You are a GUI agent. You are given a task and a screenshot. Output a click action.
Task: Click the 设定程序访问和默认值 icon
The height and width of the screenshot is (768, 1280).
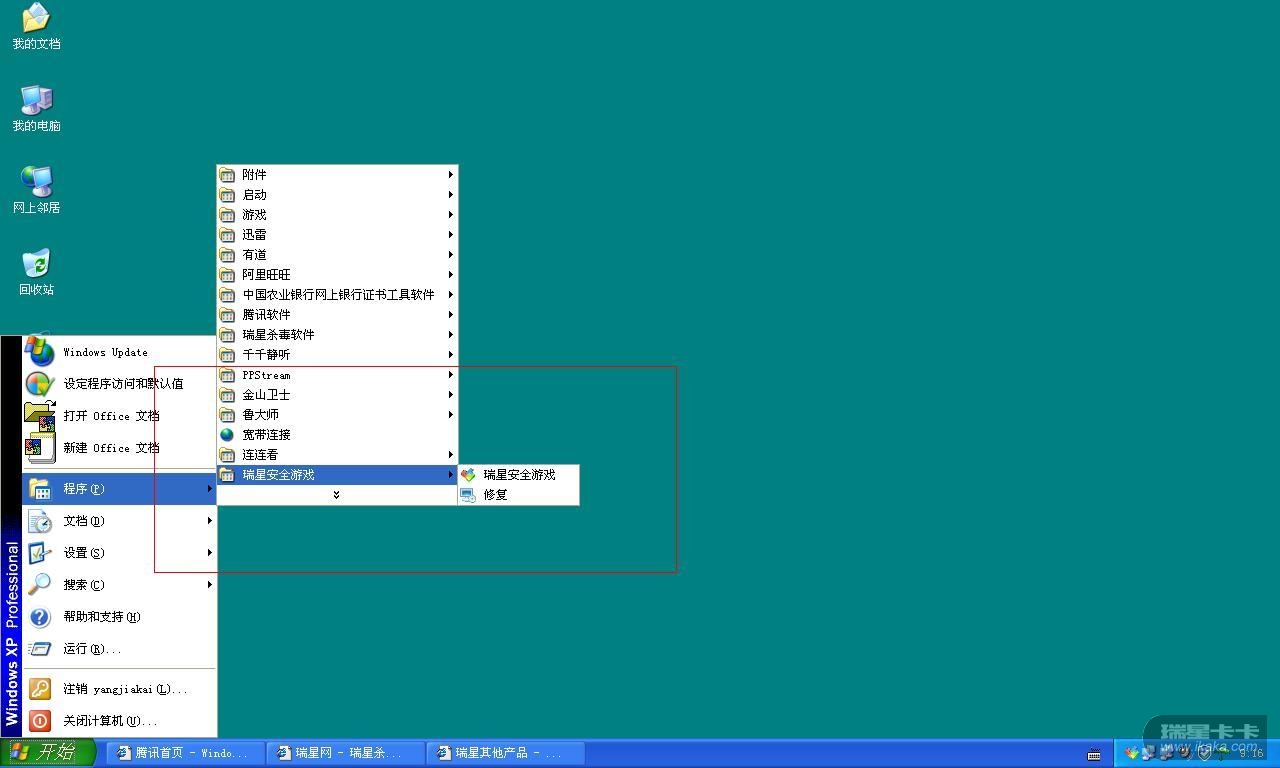pos(40,383)
